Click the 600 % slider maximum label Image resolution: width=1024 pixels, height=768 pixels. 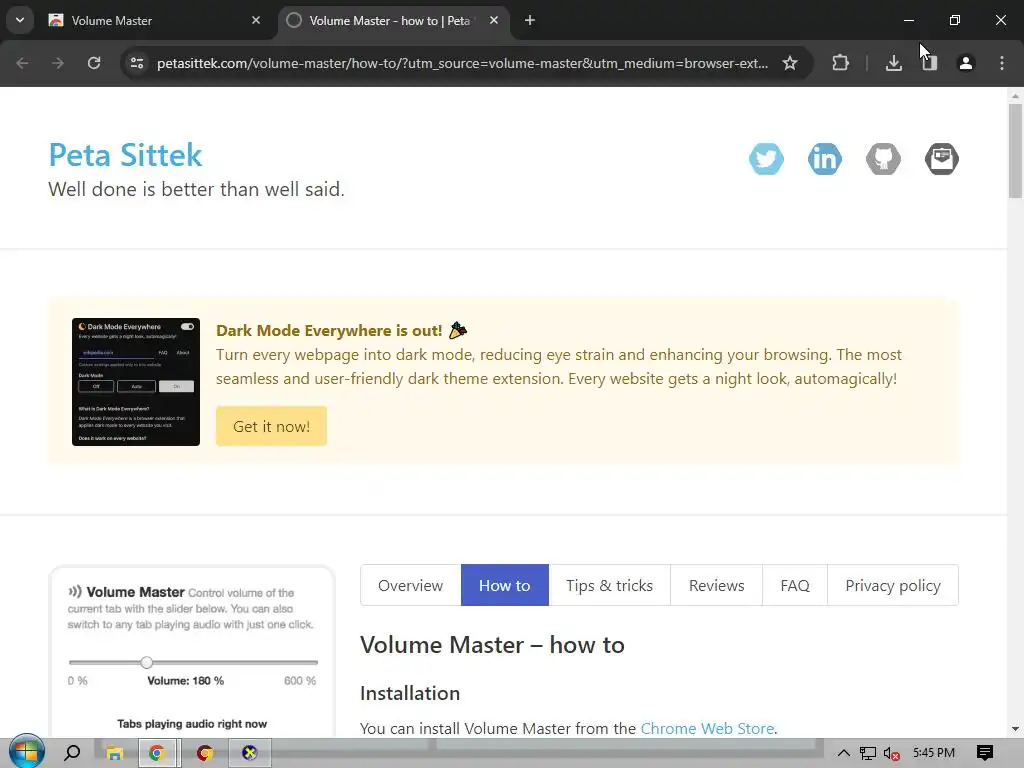click(300, 680)
